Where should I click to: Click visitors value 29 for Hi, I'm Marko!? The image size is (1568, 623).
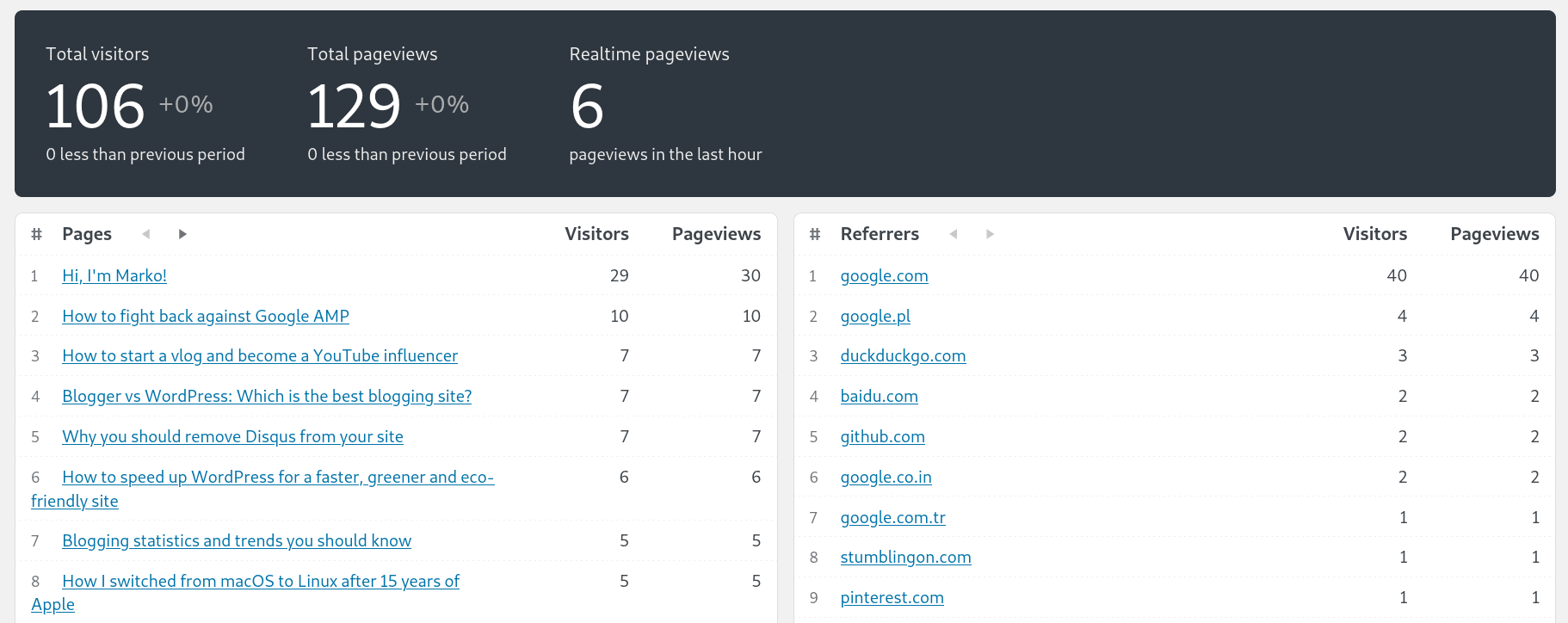(620, 275)
